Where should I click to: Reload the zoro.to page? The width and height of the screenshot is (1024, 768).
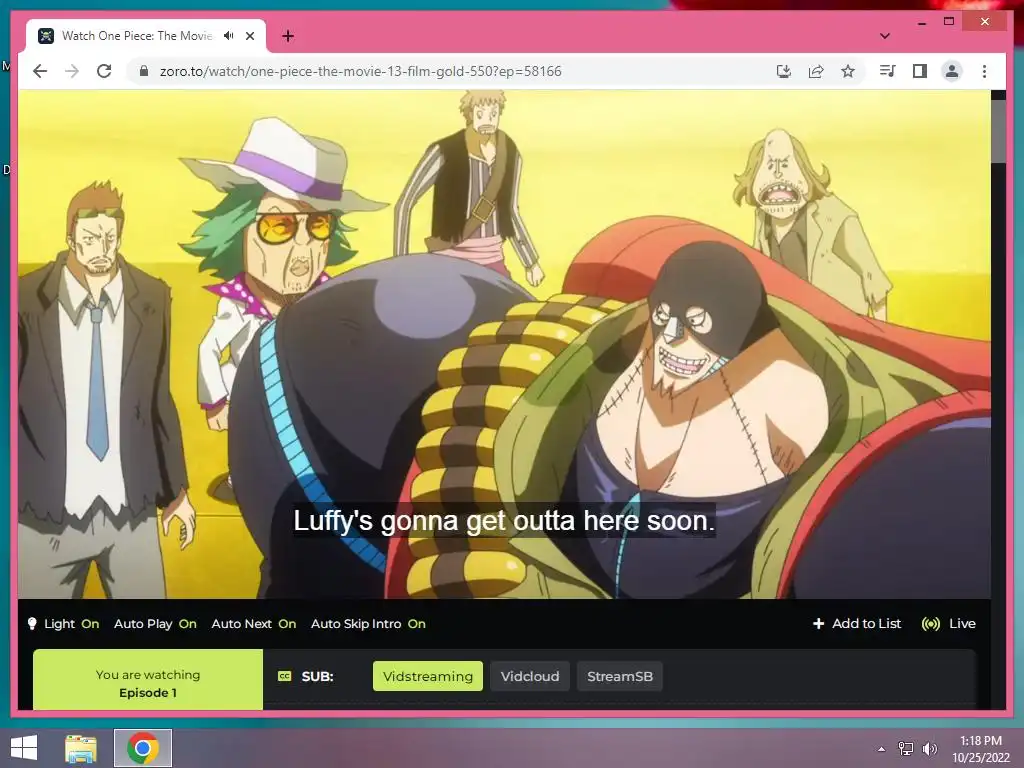pos(104,71)
